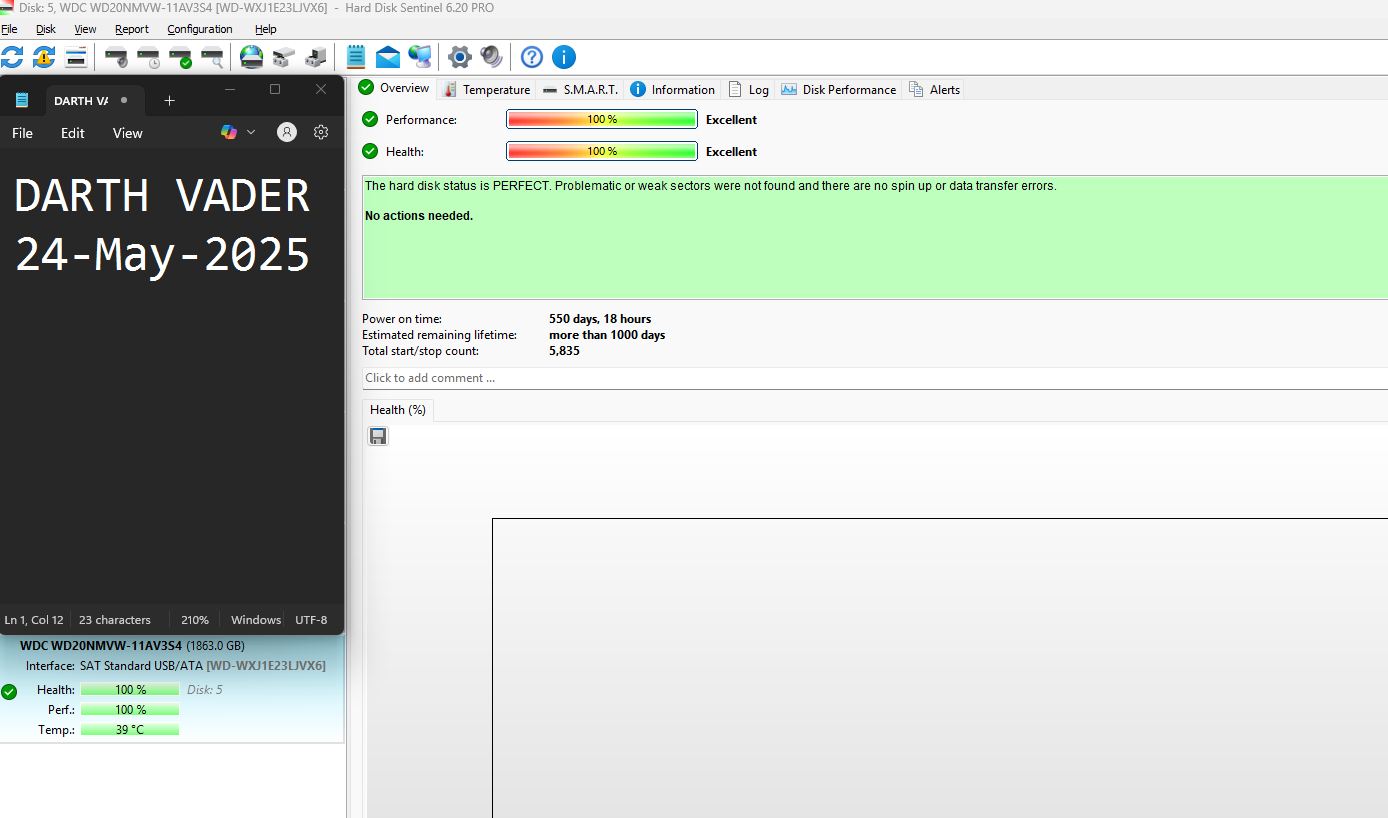This screenshot has width=1388, height=818.
Task: Click 'Windows' line ending in Notepad status bar
Action: [256, 620]
